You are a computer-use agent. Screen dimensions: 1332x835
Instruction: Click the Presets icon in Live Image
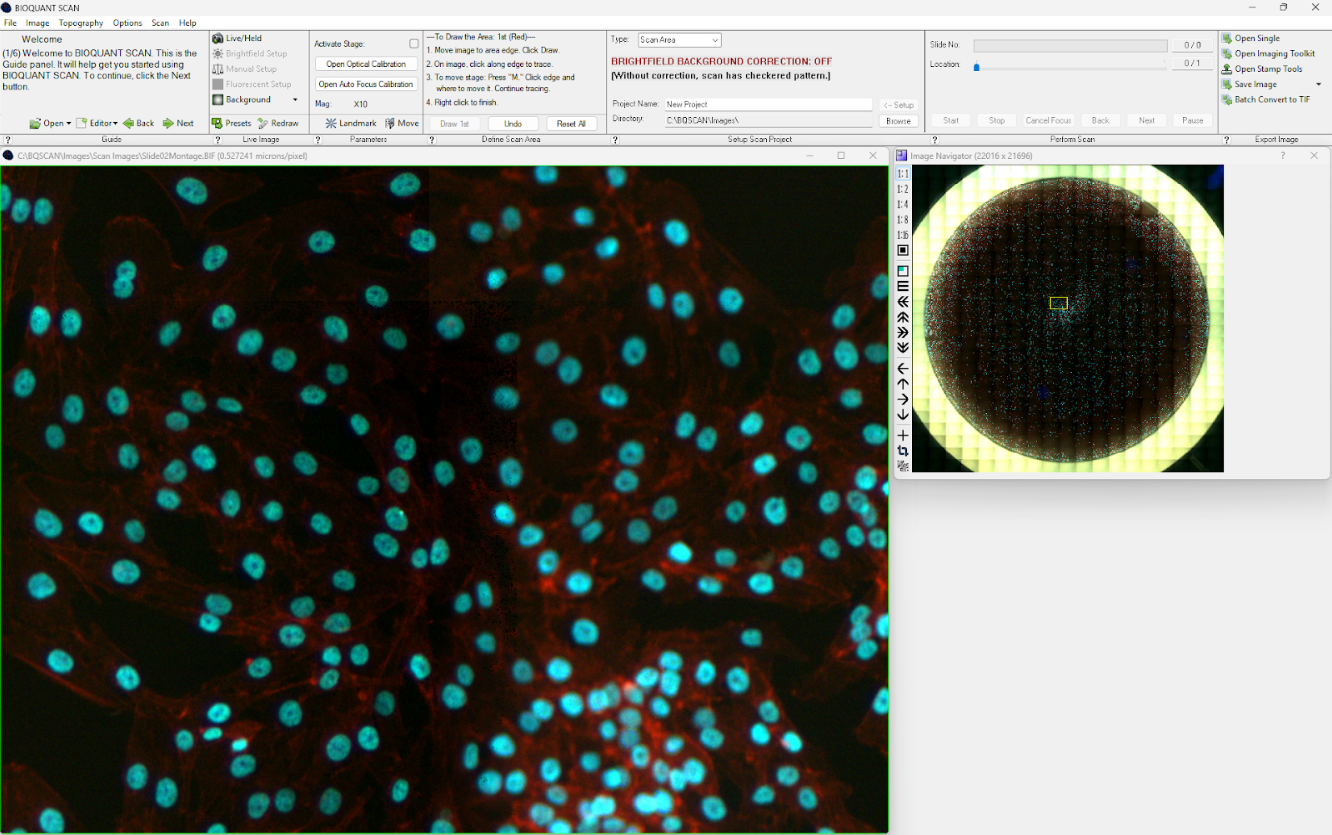(x=217, y=123)
